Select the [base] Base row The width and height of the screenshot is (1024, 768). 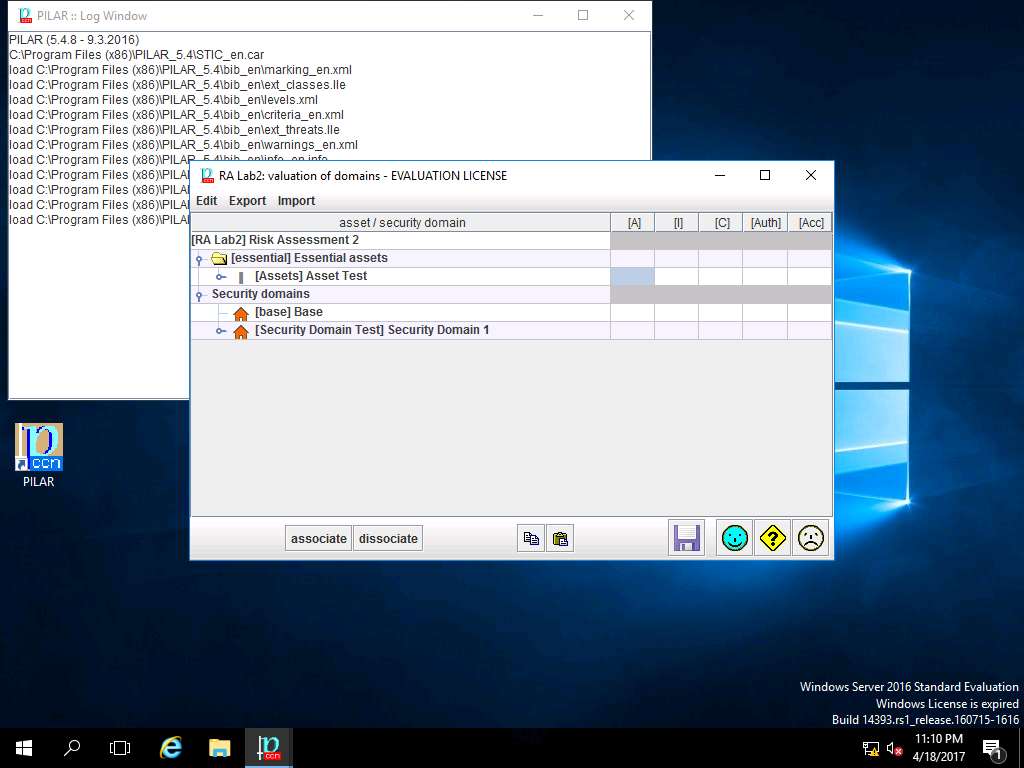pos(401,312)
